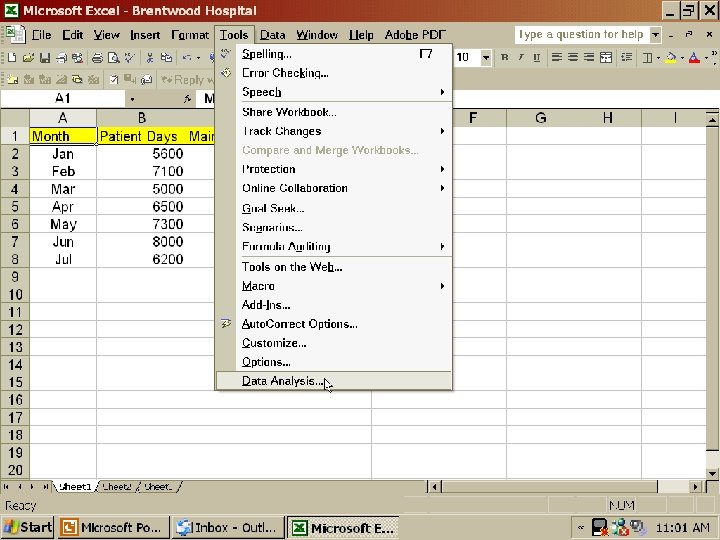
Task: Click the Type a question for help box
Action: click(x=582, y=34)
